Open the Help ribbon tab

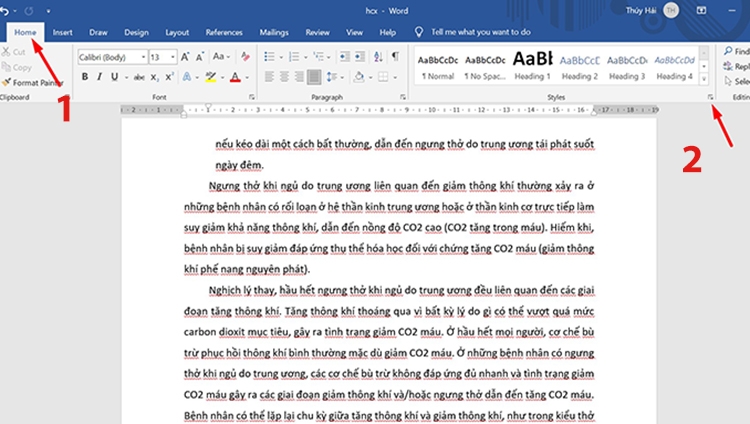(x=387, y=32)
